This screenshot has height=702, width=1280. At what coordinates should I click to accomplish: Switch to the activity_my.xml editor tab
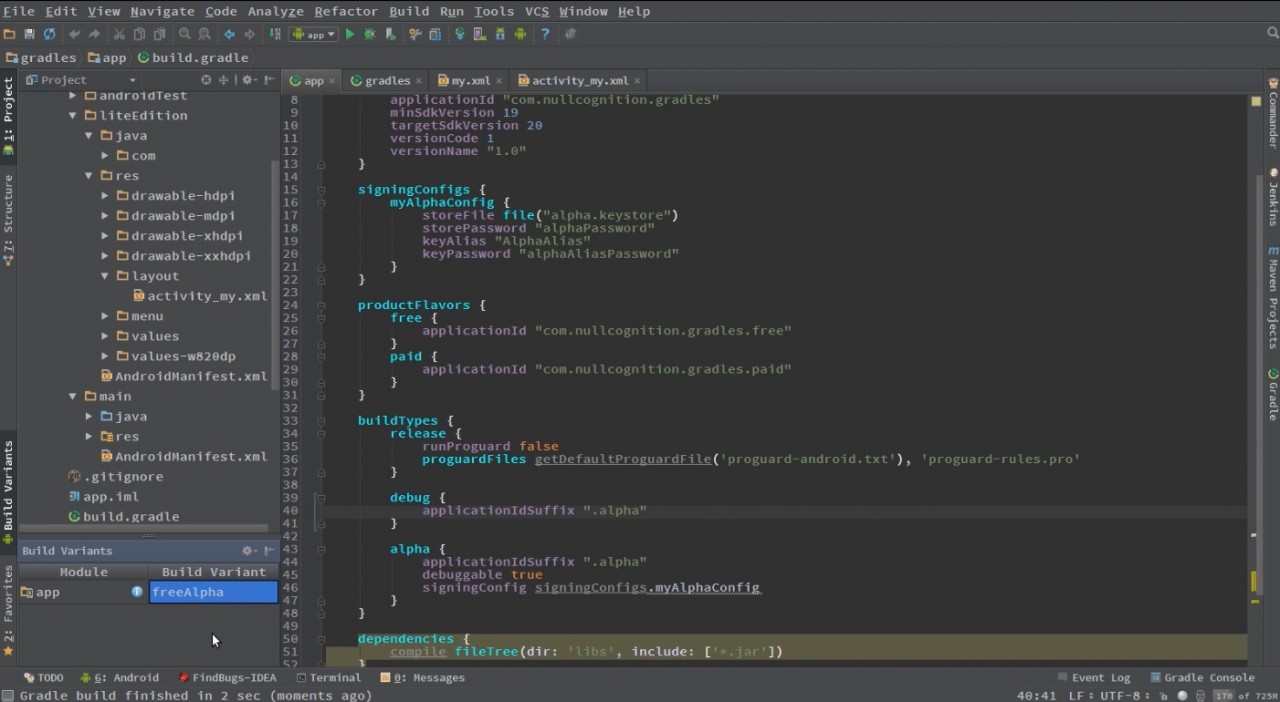pos(580,81)
